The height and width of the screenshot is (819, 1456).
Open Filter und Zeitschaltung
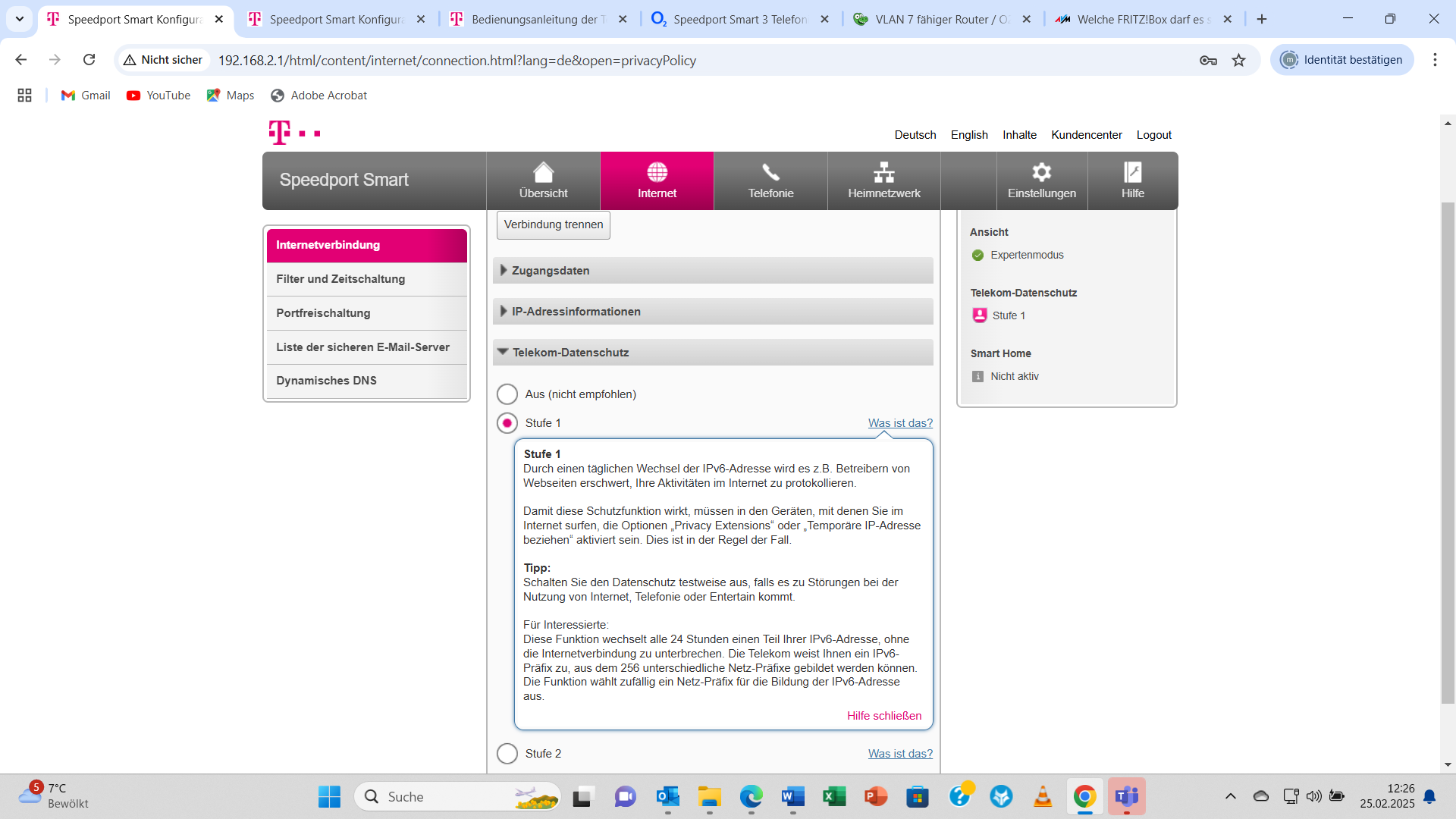[x=367, y=279]
